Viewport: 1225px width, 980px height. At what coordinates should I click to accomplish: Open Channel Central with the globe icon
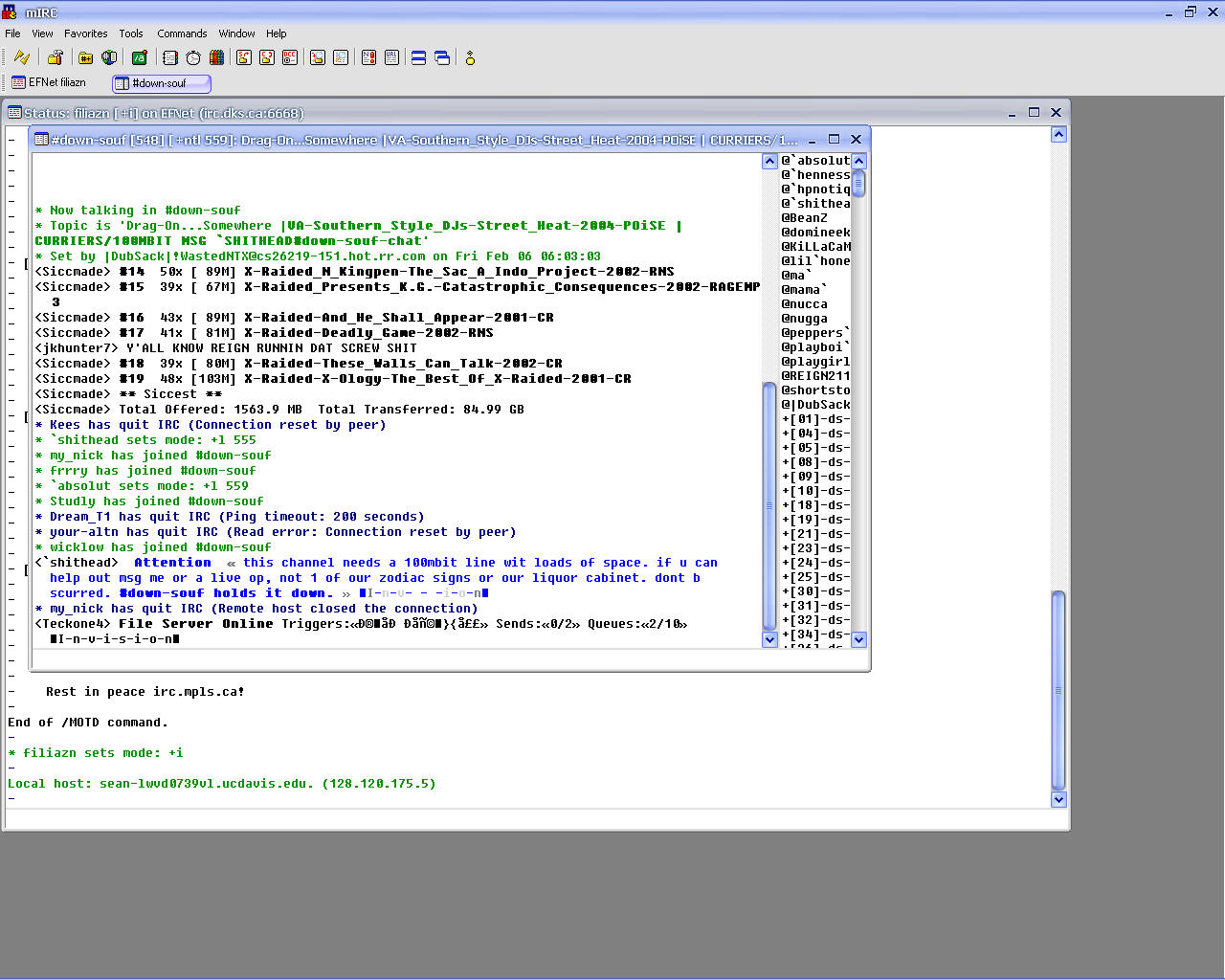click(108, 57)
